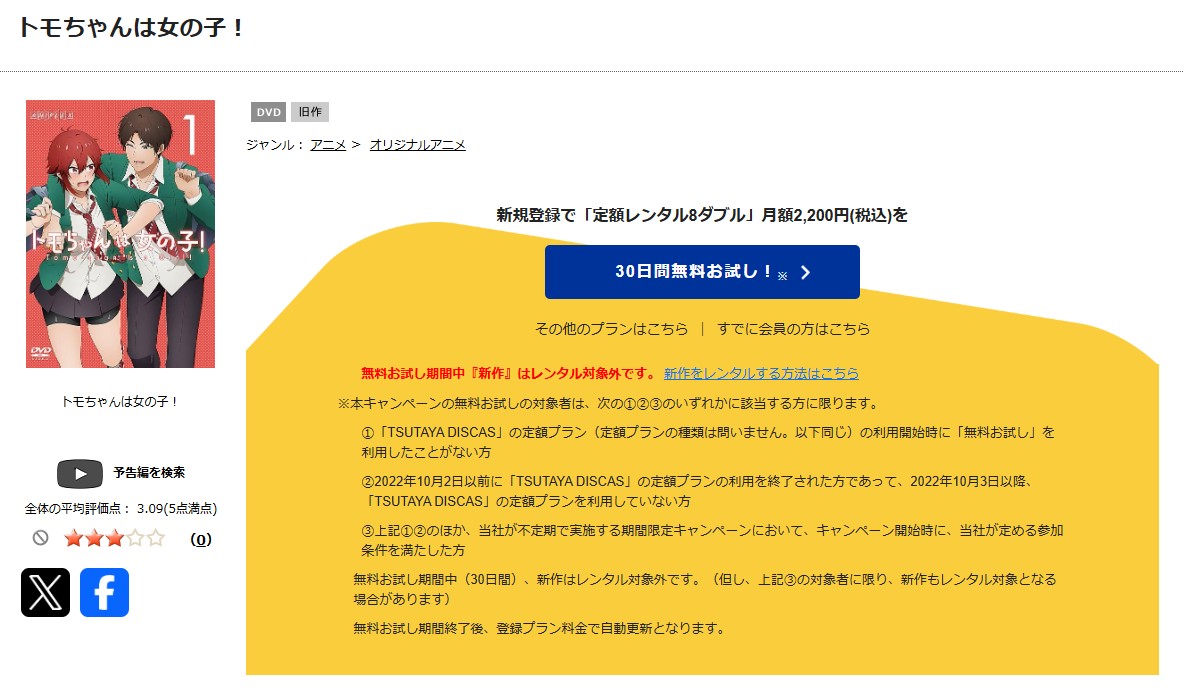Viewport: 1184px width, 699px height.
Task: Click the 予告編を検索 text
Action: 148,473
